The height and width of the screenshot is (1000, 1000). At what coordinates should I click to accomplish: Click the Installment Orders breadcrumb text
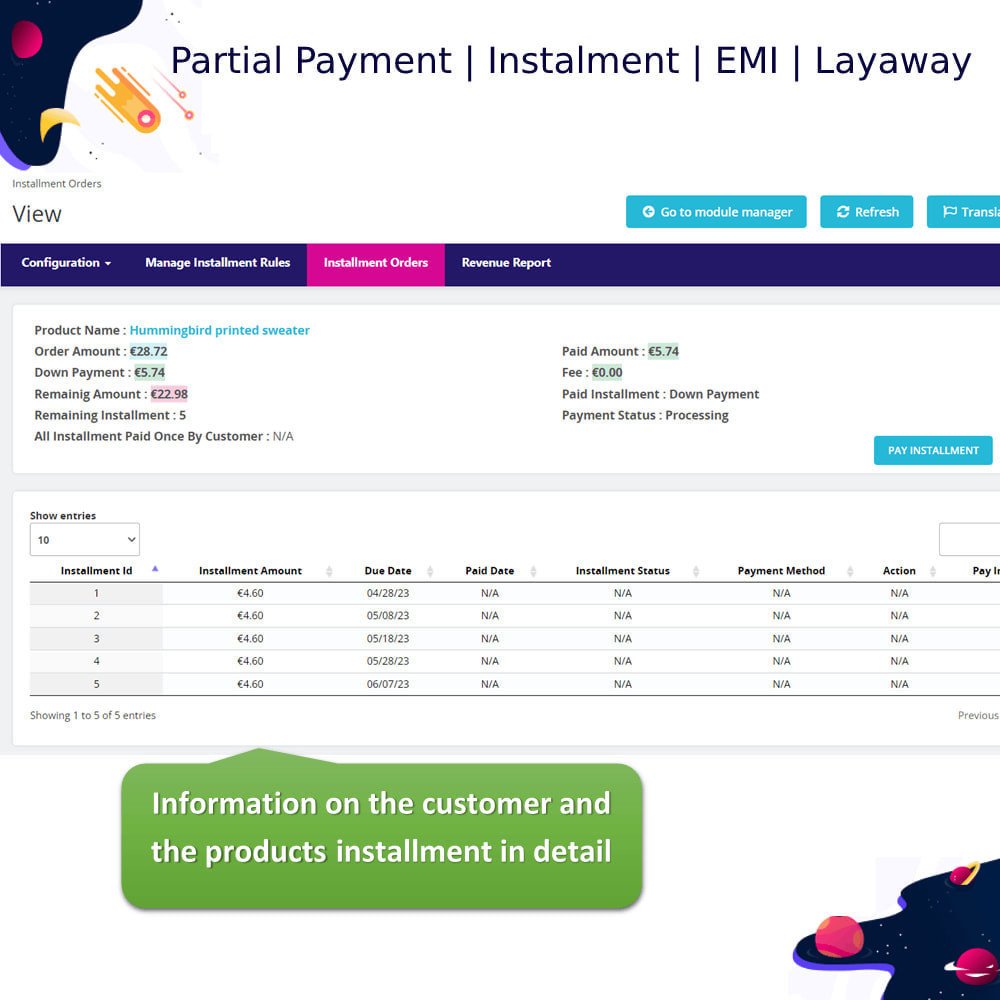tap(57, 184)
